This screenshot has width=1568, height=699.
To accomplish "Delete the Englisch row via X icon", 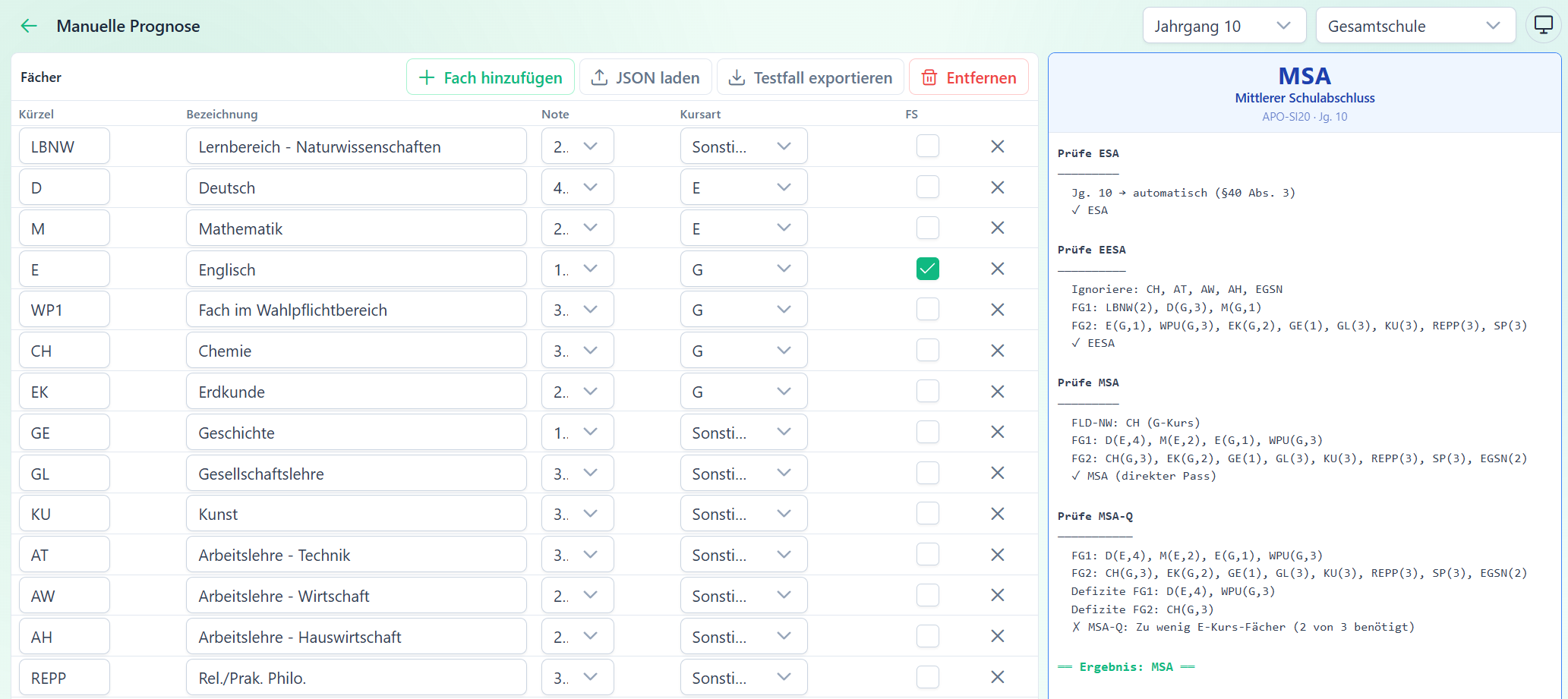I will point(998,269).
